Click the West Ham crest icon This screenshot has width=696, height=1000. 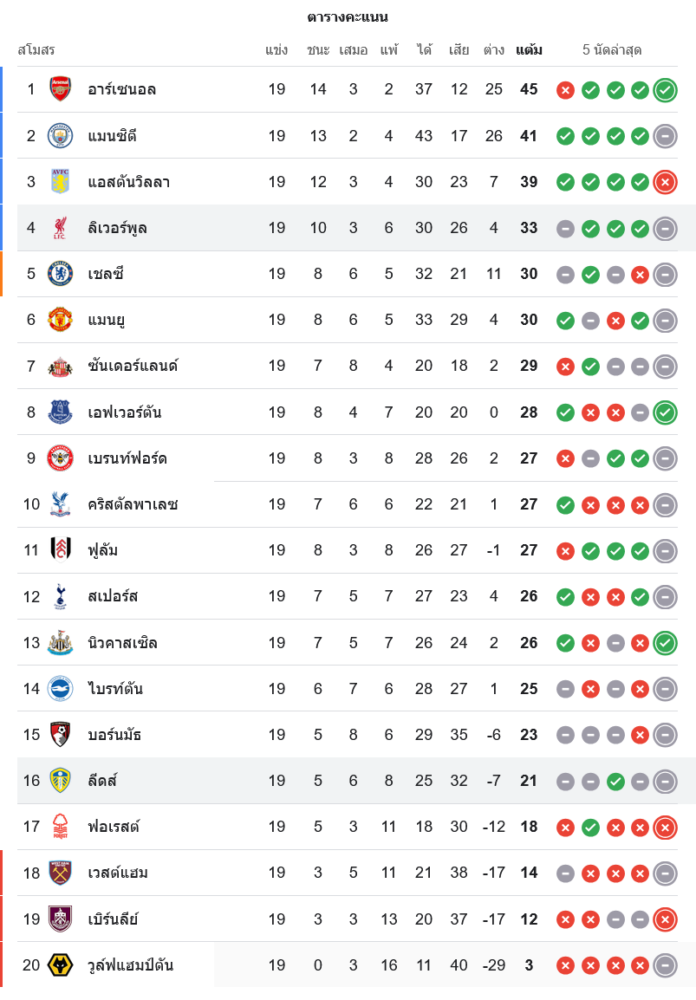[60, 873]
